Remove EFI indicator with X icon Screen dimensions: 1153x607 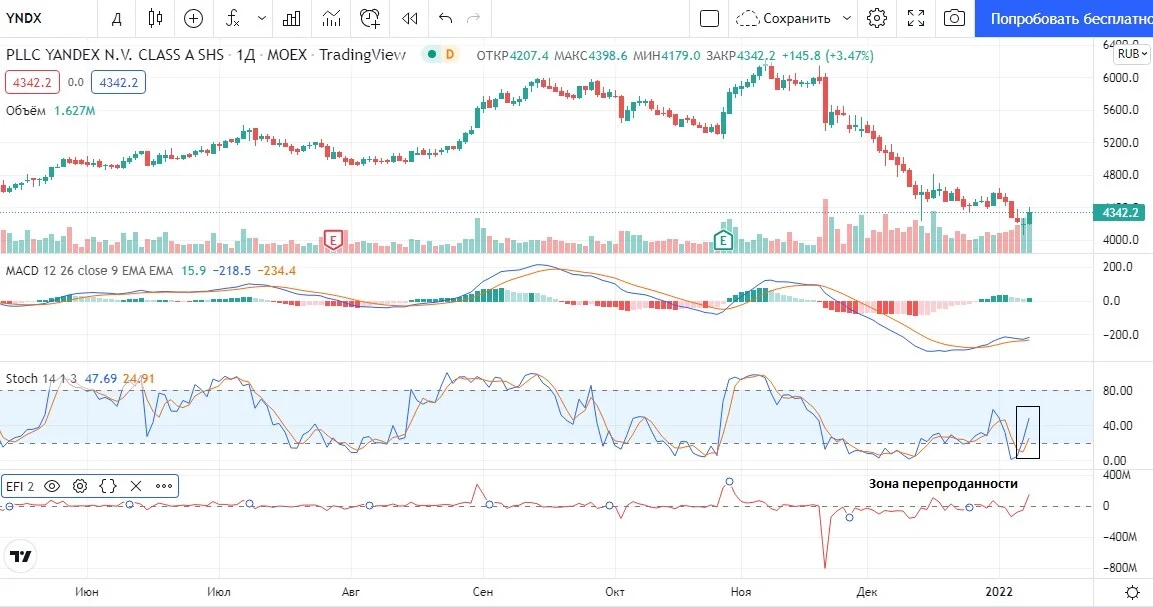click(136, 486)
